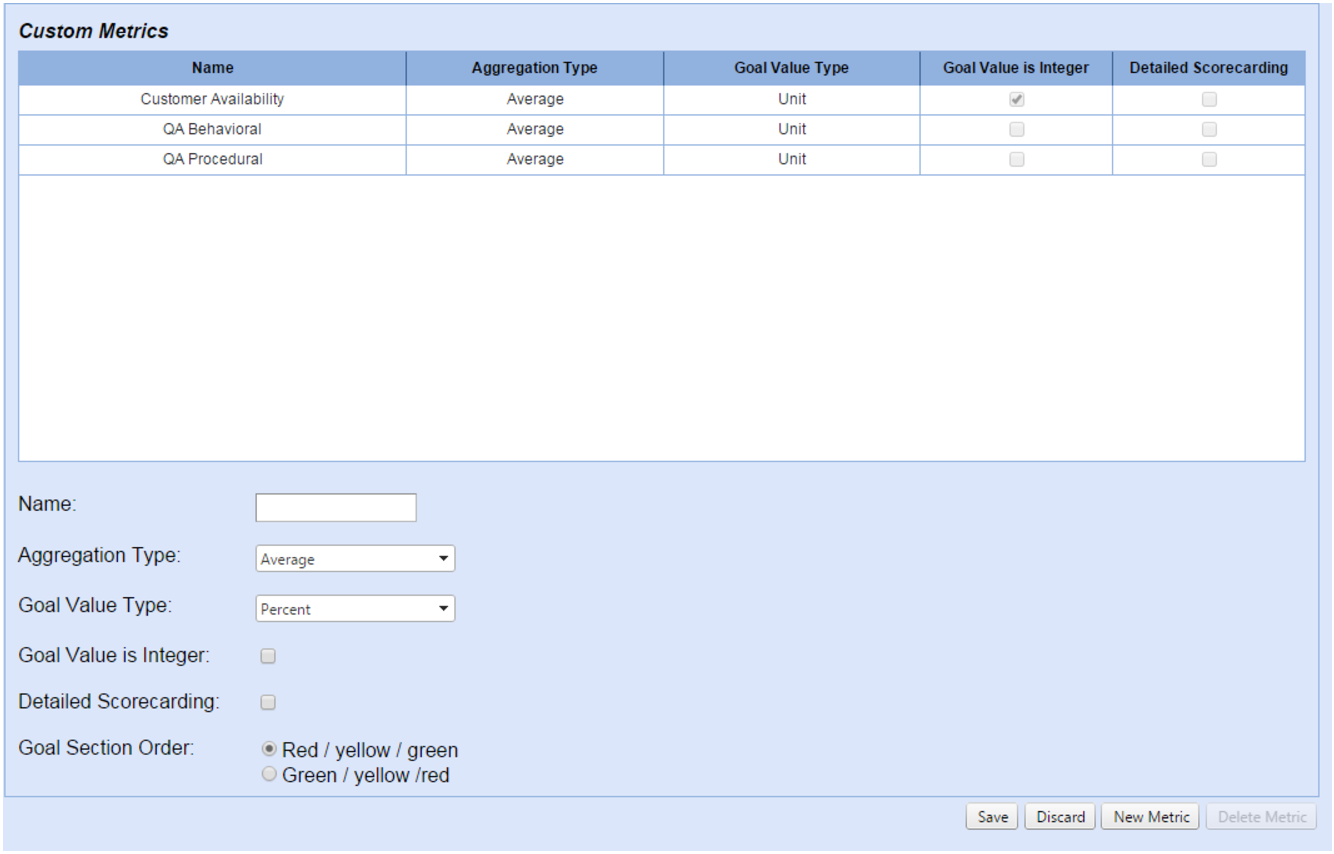
Task: Toggle QA Procedural's Goal Value is Integer checkbox
Action: coord(1017,160)
